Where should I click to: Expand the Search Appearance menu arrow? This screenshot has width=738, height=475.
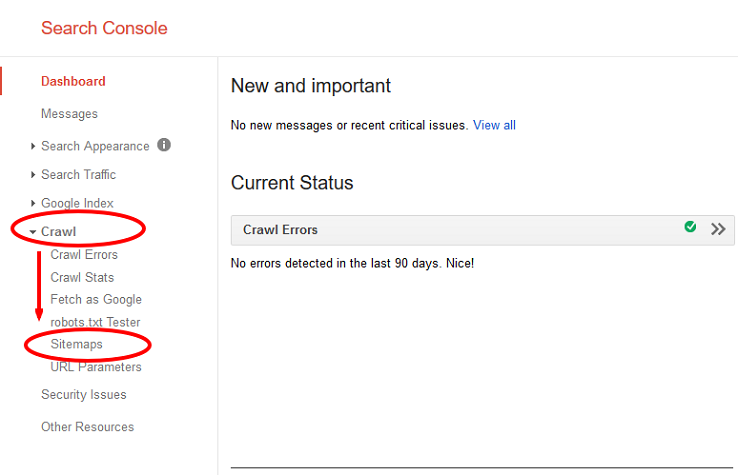[33, 146]
